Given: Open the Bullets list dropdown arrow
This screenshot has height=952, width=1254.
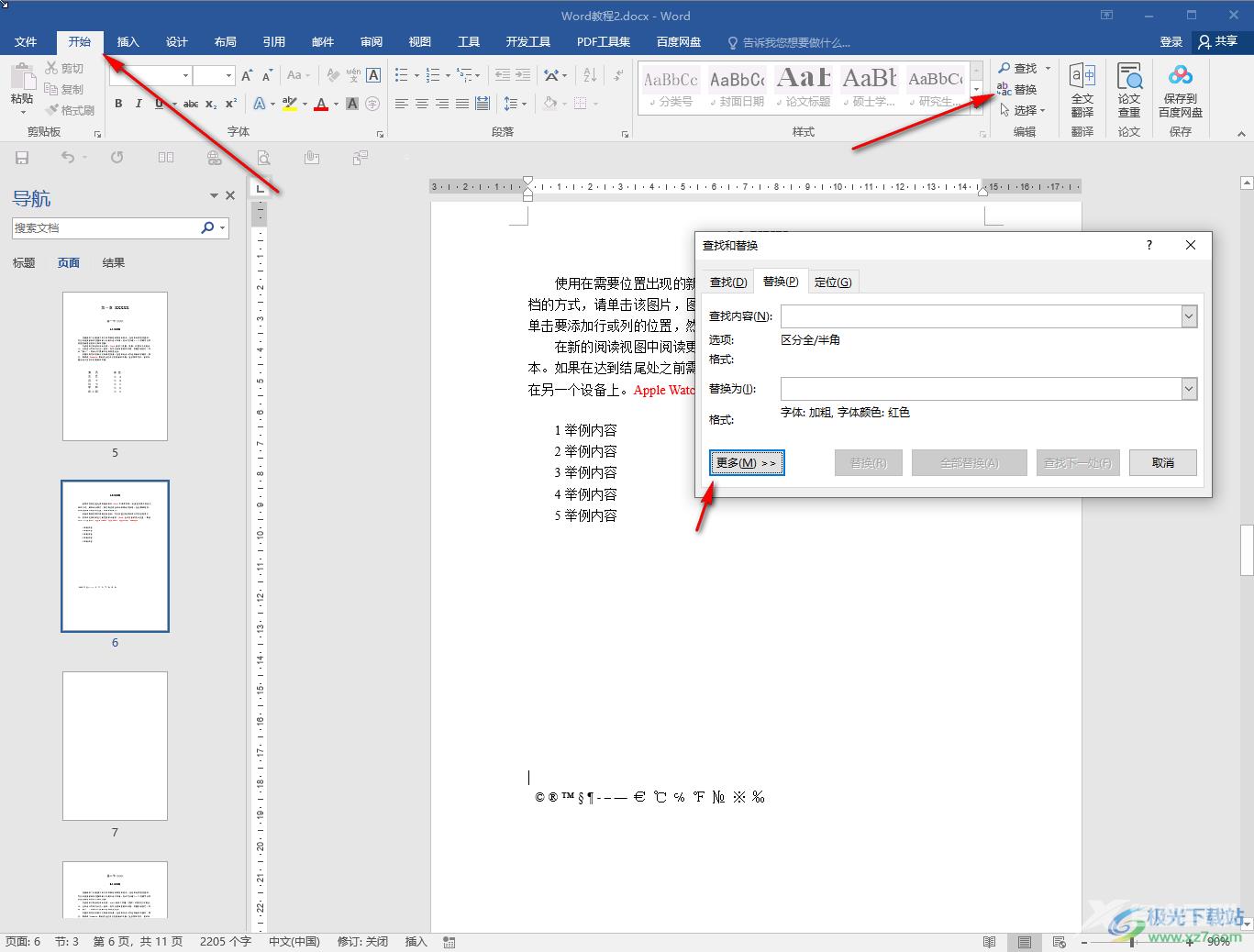Looking at the screenshot, I should [416, 75].
